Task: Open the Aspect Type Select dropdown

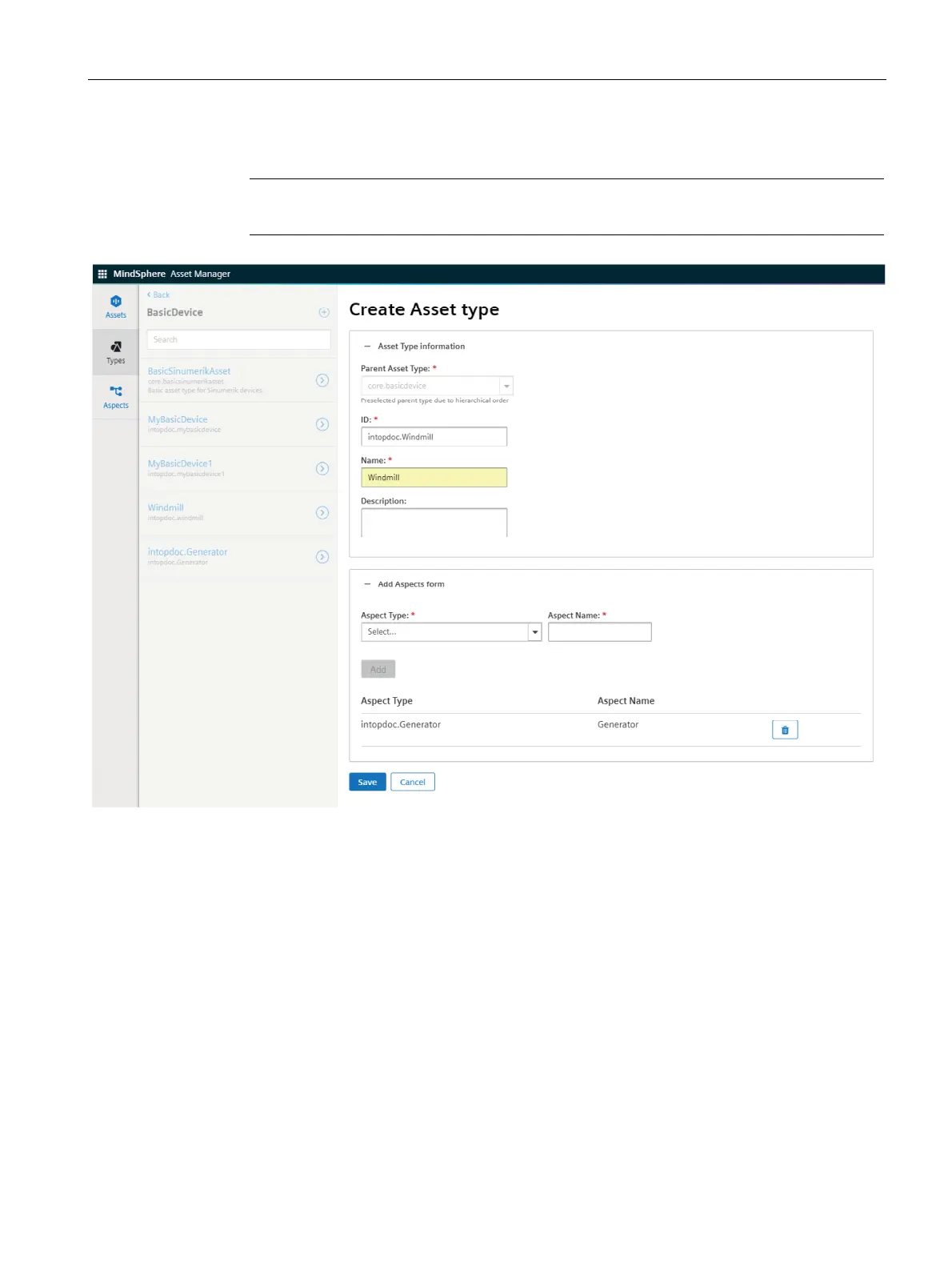Action: (451, 632)
